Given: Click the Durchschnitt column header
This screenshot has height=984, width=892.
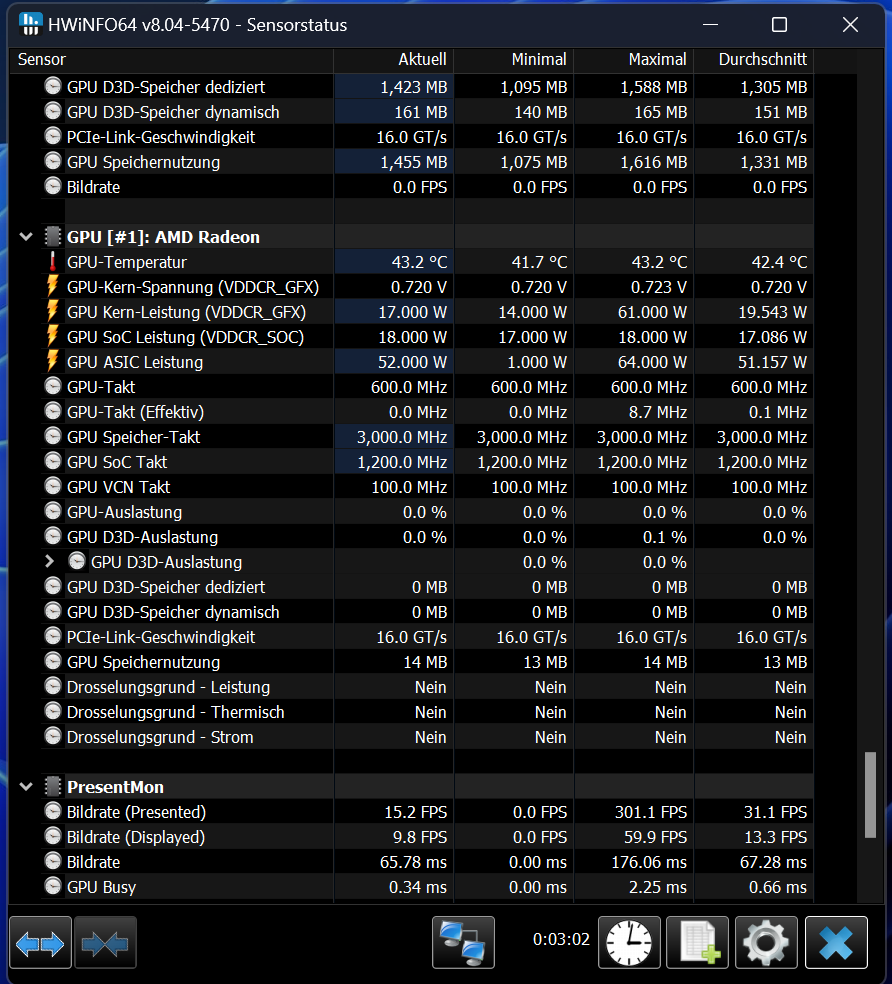Looking at the screenshot, I should [x=754, y=60].
